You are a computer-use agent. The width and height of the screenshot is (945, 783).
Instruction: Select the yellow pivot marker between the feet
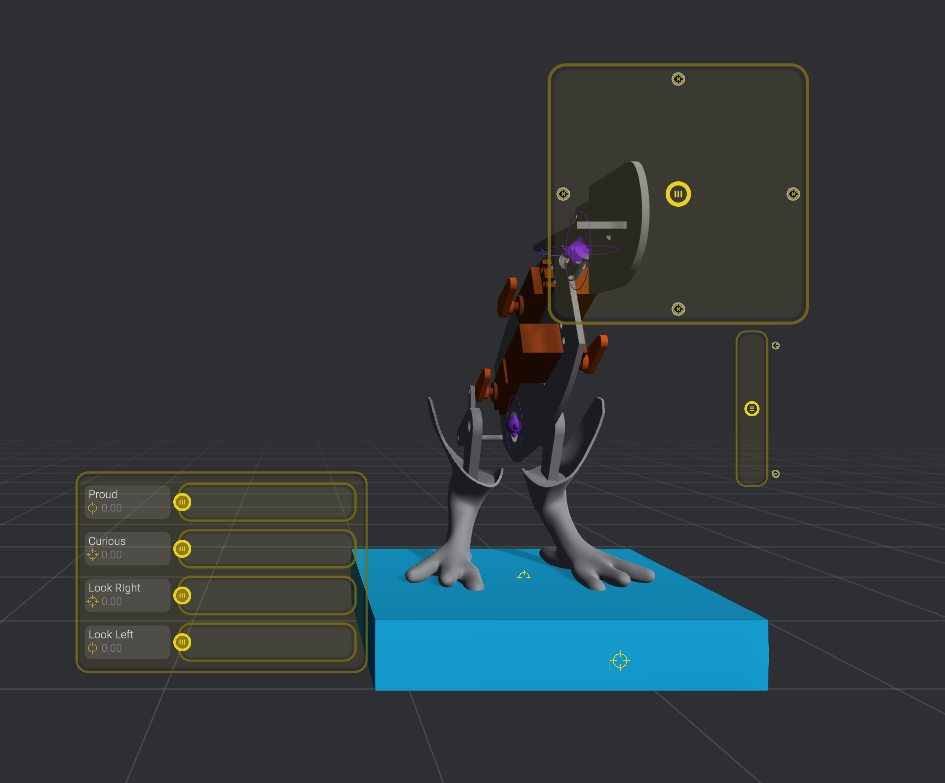(524, 575)
